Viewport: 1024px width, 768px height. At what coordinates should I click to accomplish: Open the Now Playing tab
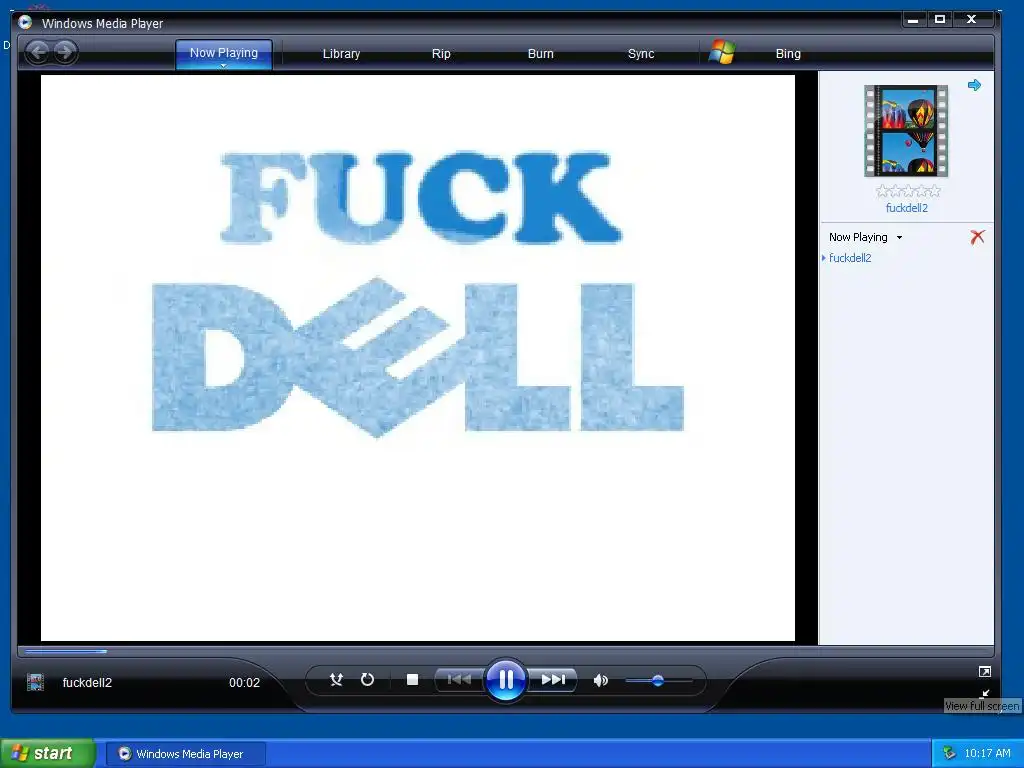(x=223, y=53)
